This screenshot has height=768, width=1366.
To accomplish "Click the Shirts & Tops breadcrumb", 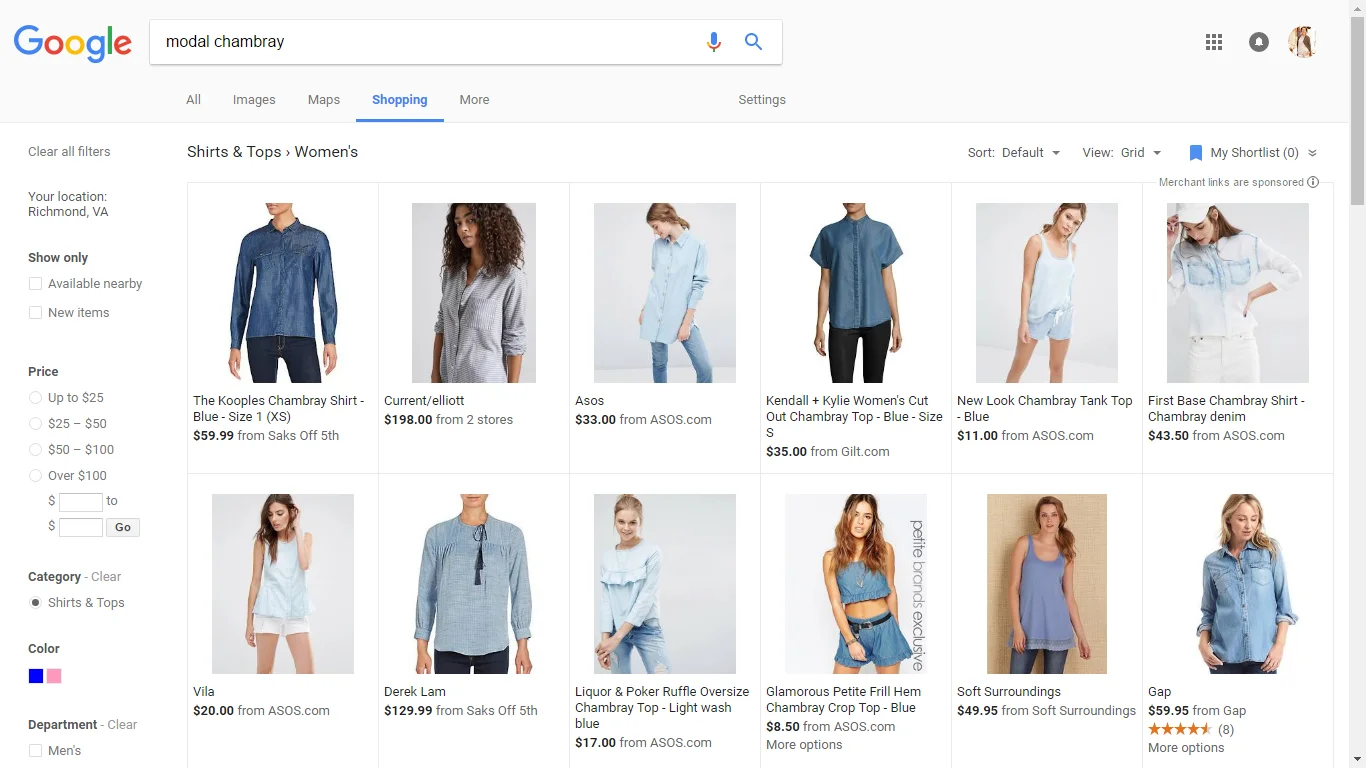I will click(234, 152).
